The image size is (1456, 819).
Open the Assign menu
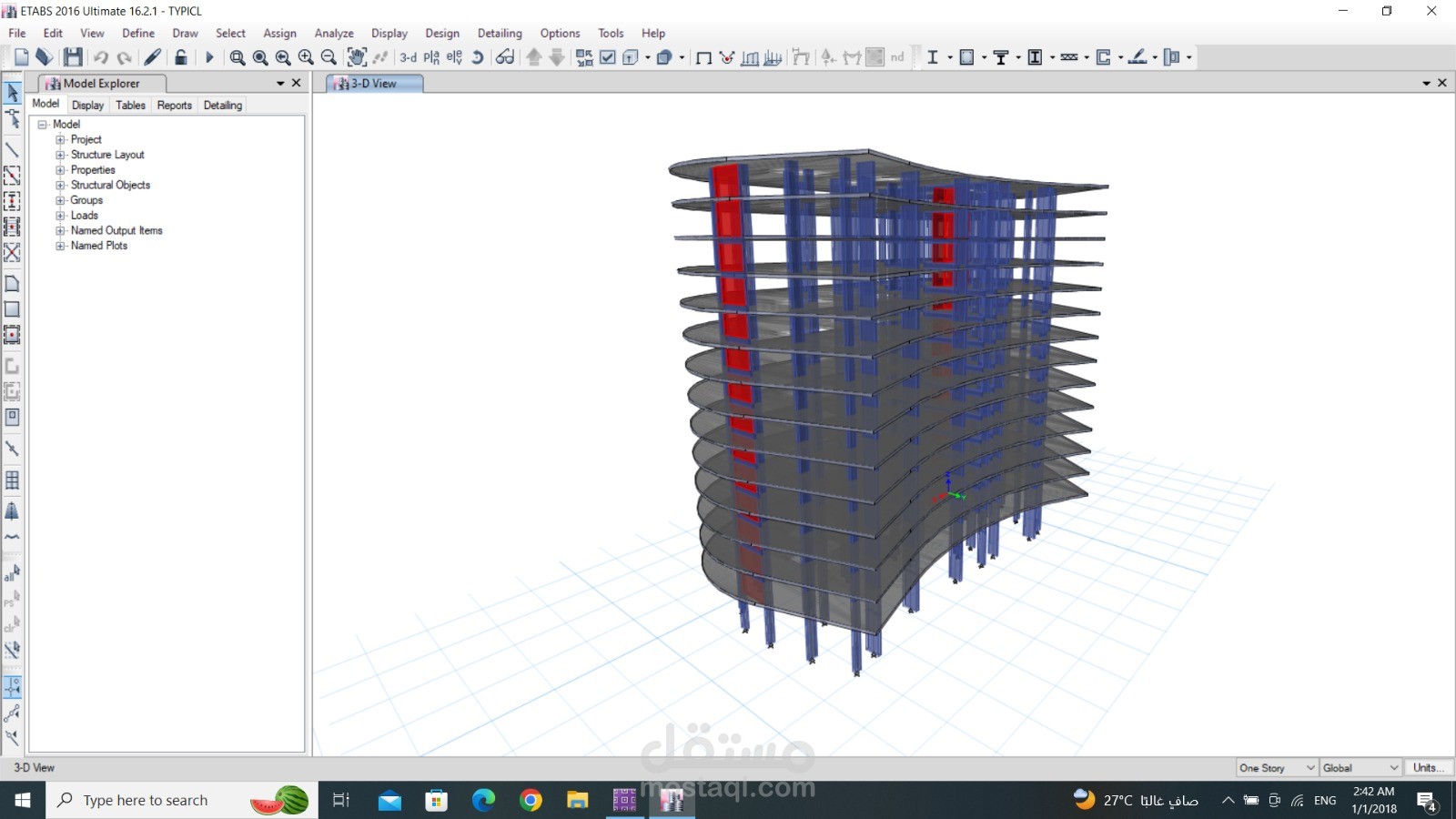pyautogui.click(x=279, y=33)
